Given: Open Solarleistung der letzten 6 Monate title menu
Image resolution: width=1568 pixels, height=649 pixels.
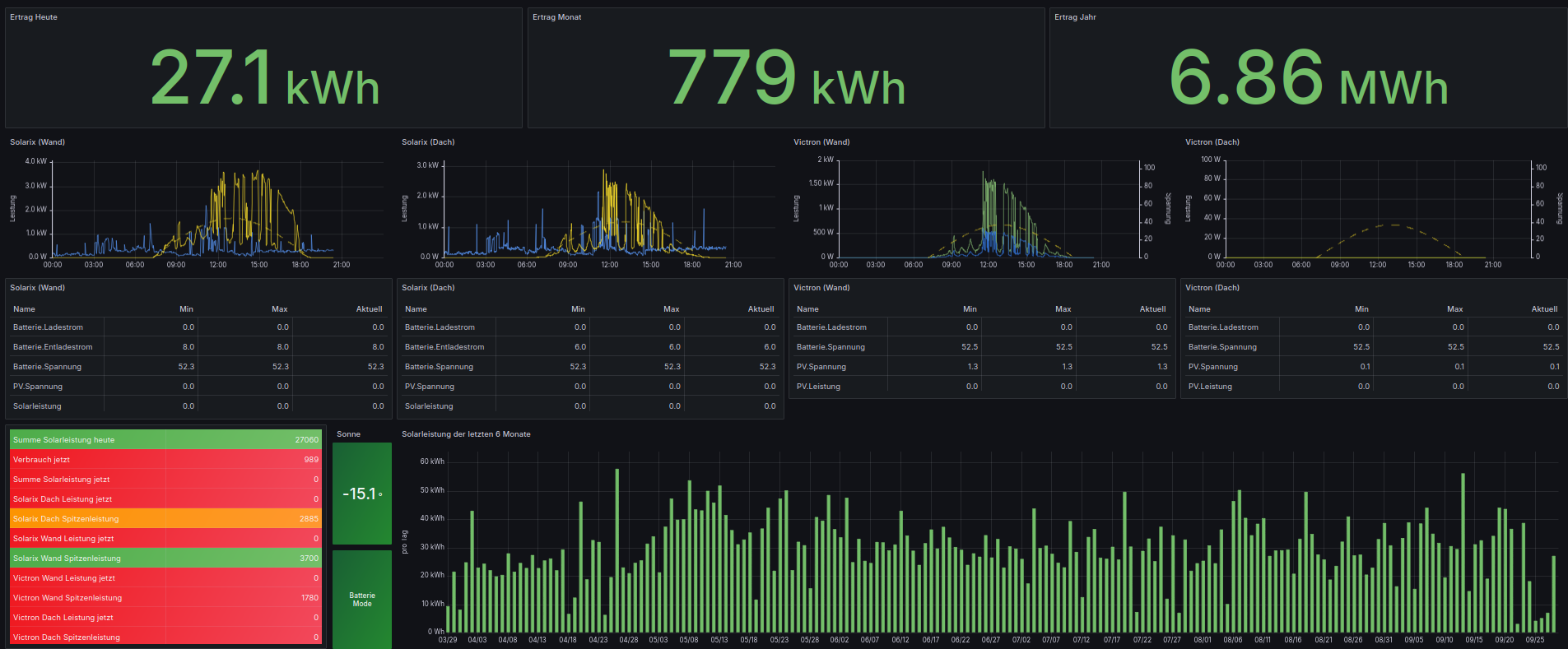Looking at the screenshot, I should click(x=466, y=434).
